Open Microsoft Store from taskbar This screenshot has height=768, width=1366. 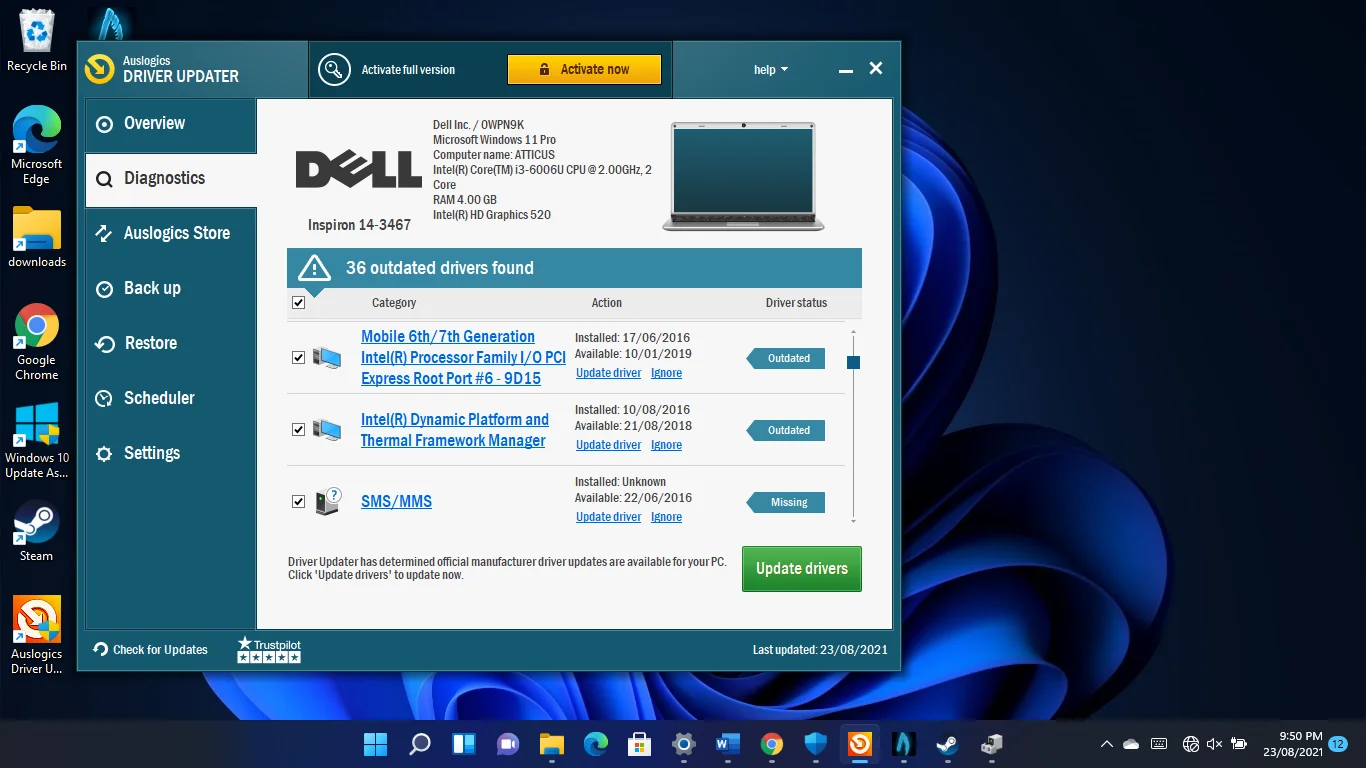pyautogui.click(x=640, y=744)
